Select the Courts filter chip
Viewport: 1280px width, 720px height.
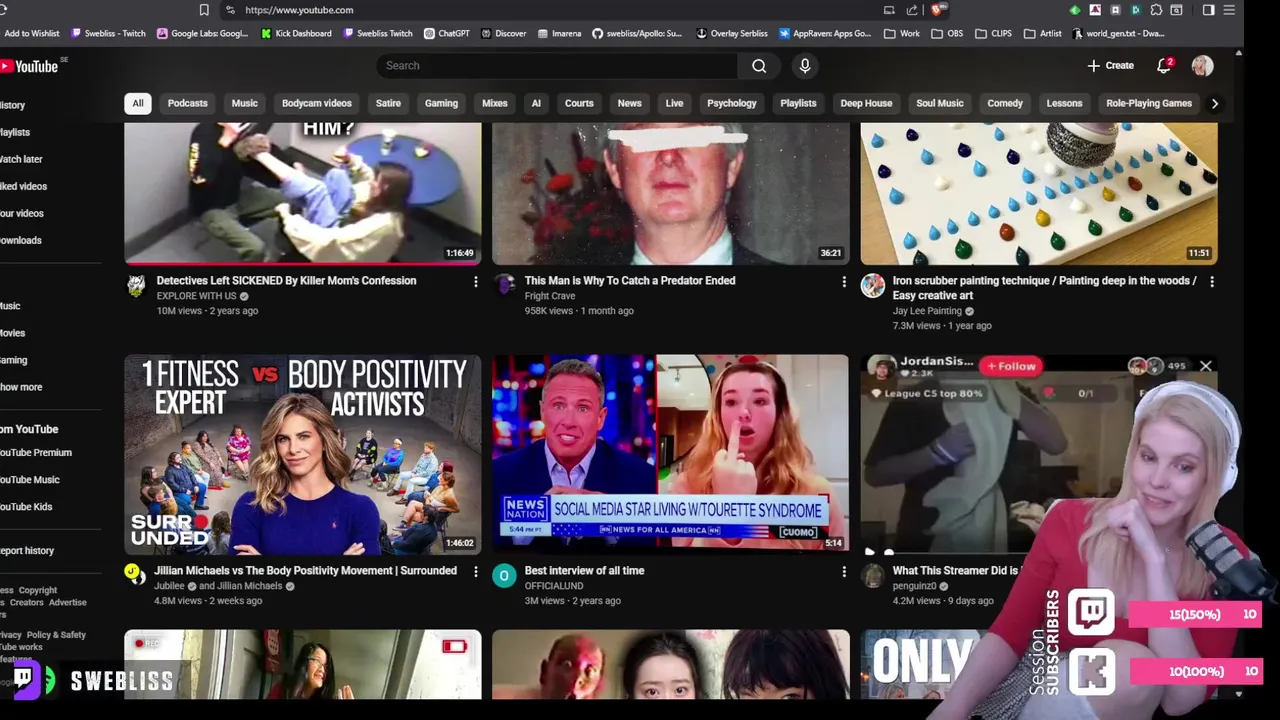tap(579, 103)
